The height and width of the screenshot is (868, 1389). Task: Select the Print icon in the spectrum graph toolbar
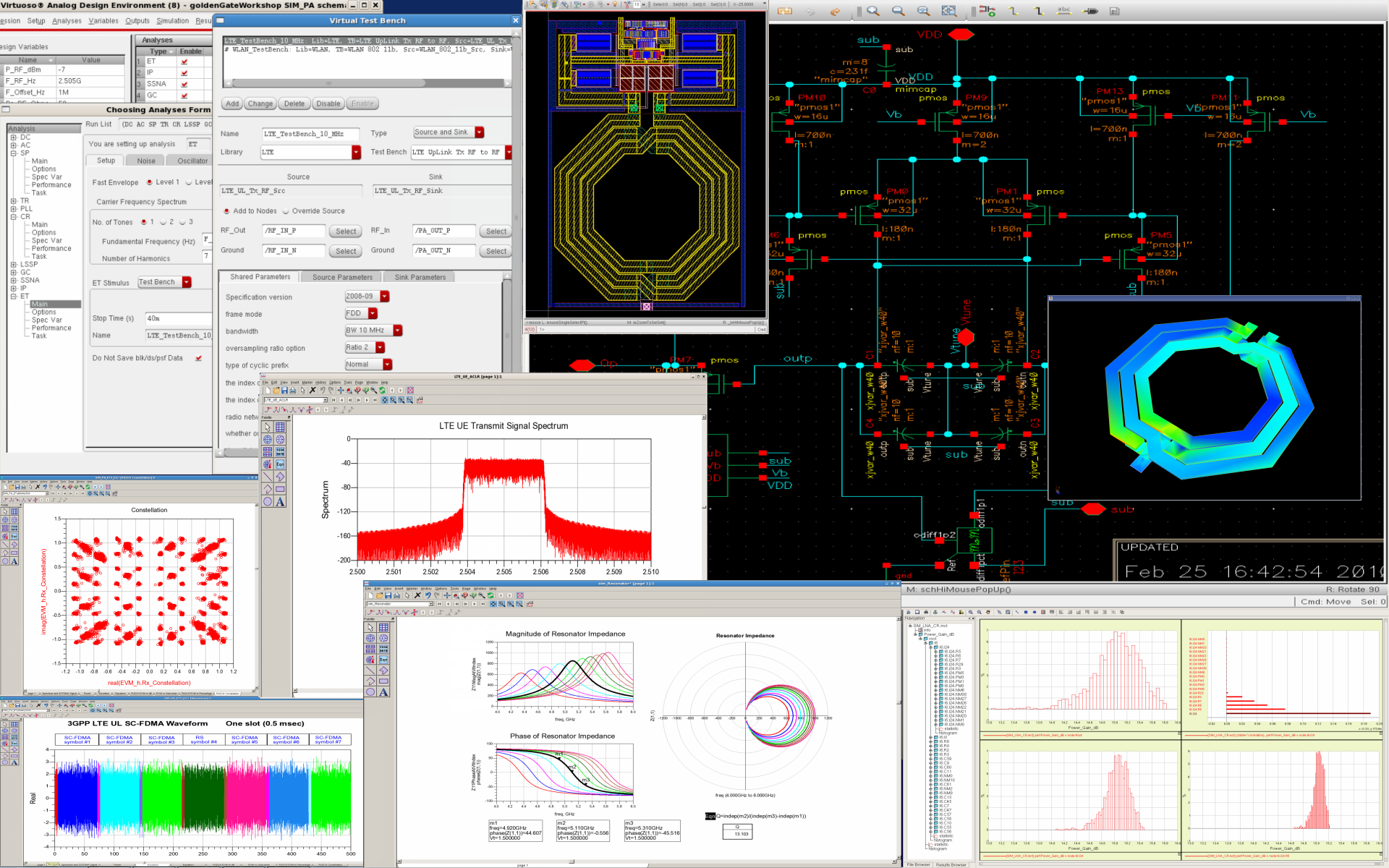pos(292,390)
